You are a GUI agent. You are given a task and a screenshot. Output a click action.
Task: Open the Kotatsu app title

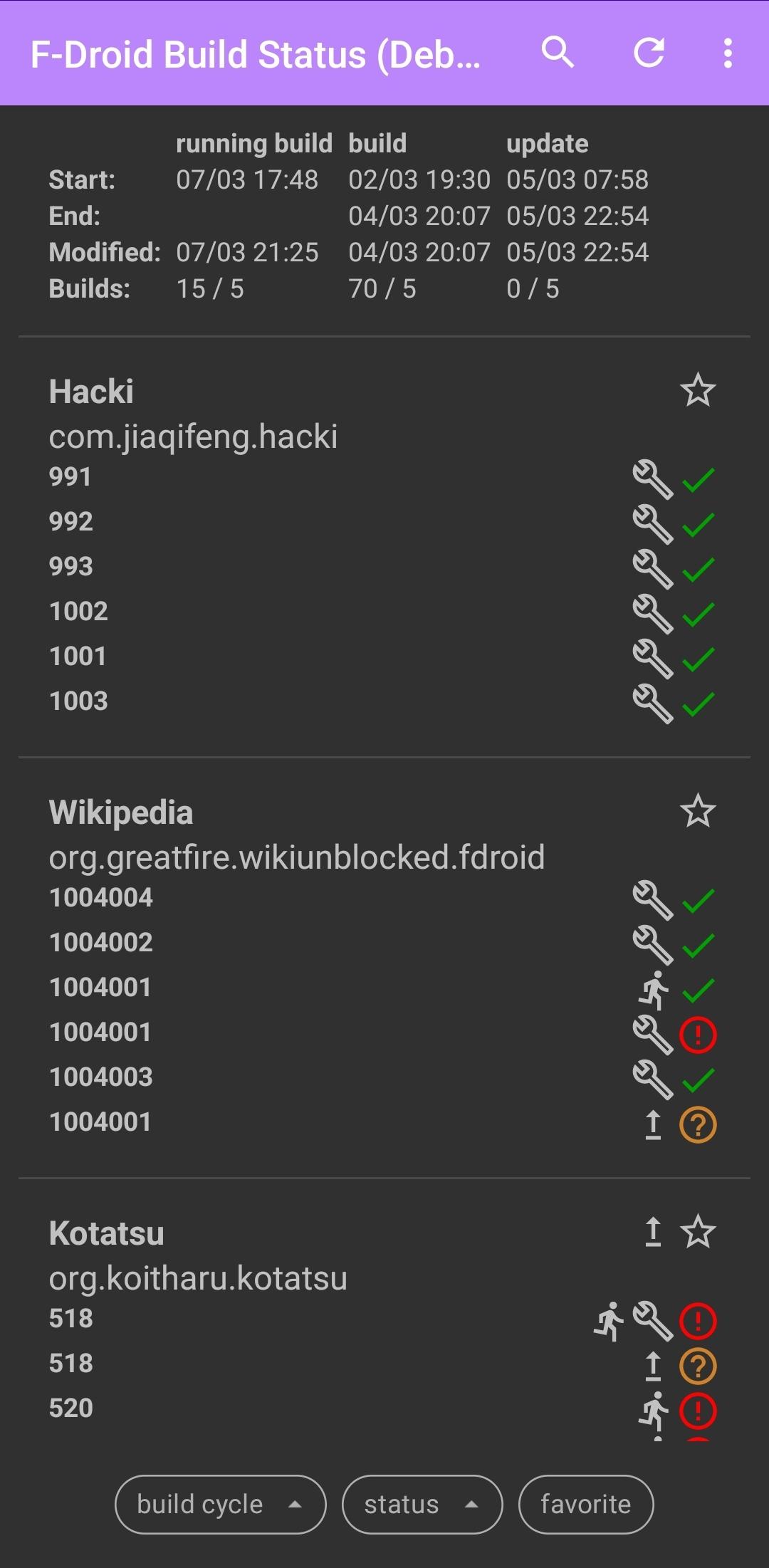(x=107, y=1233)
